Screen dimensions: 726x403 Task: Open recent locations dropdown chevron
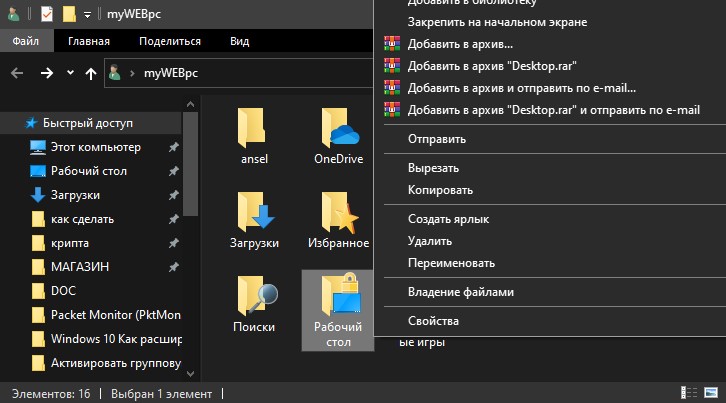70,72
